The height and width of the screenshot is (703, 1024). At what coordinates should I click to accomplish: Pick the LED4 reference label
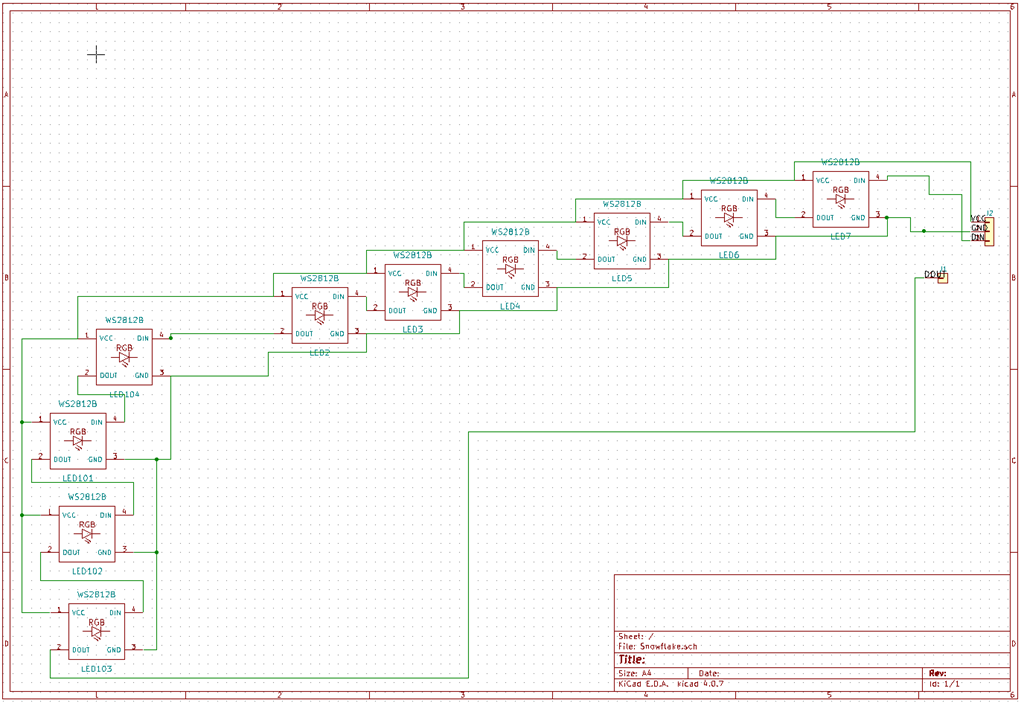click(510, 306)
